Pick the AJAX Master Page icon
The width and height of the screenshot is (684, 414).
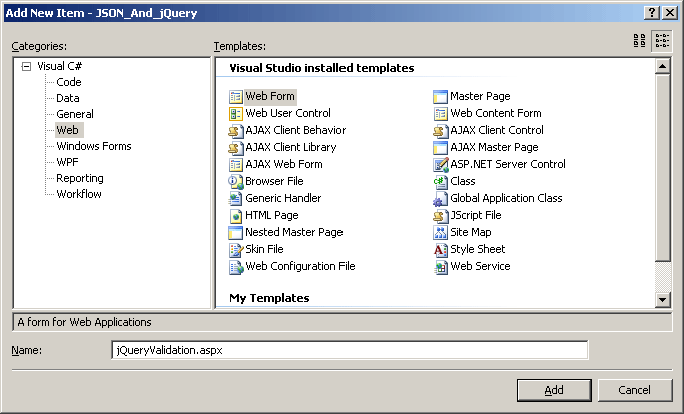[441, 147]
